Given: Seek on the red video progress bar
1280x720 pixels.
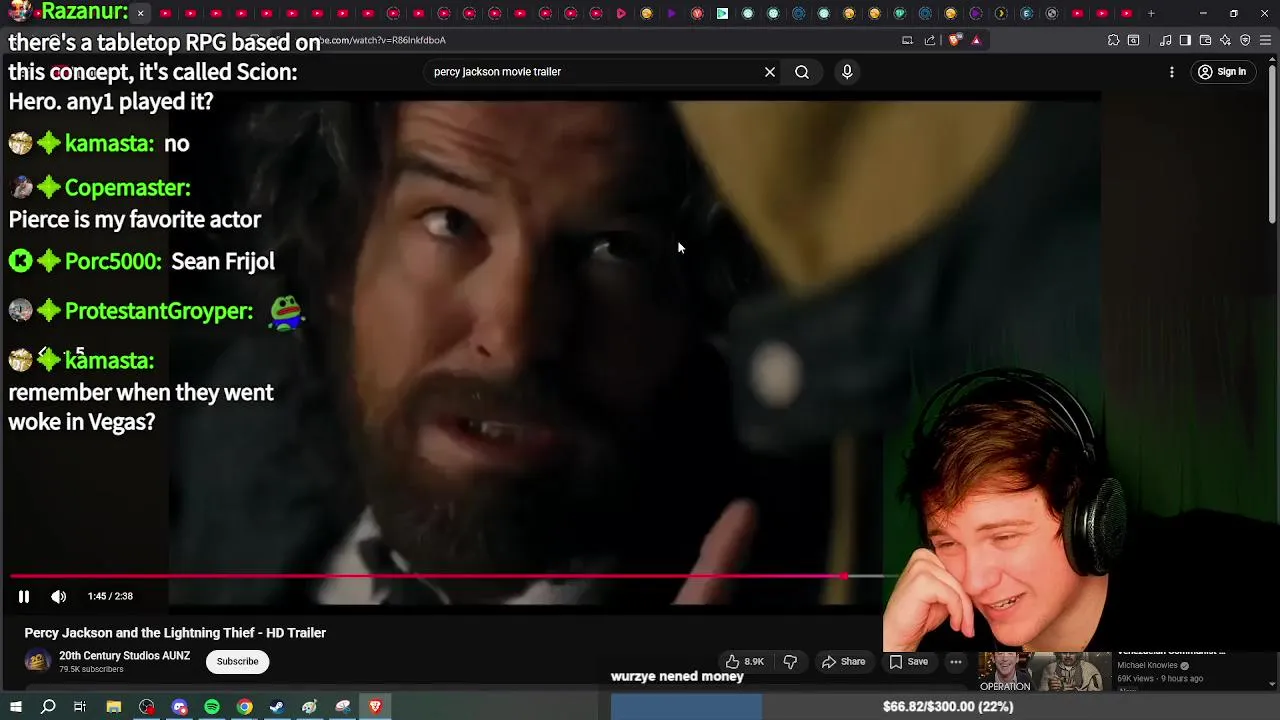Looking at the screenshot, I should coord(446,576).
